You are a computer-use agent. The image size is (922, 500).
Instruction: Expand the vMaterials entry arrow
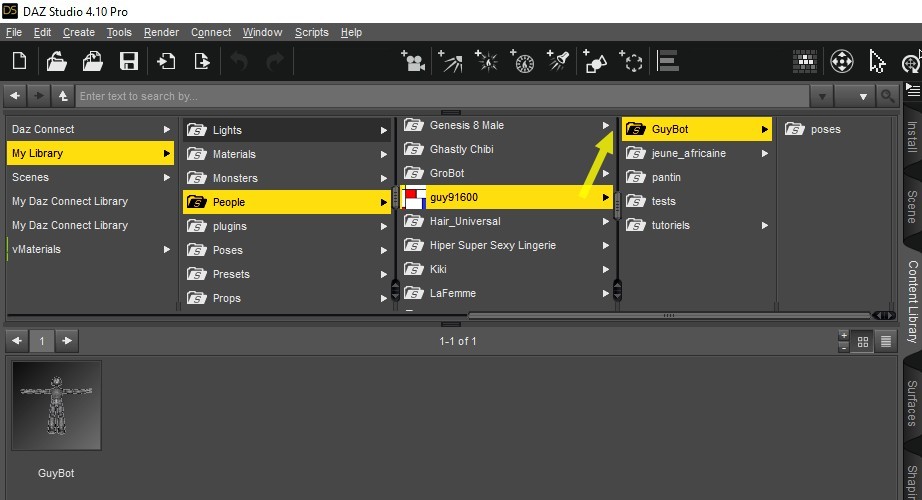coord(167,249)
